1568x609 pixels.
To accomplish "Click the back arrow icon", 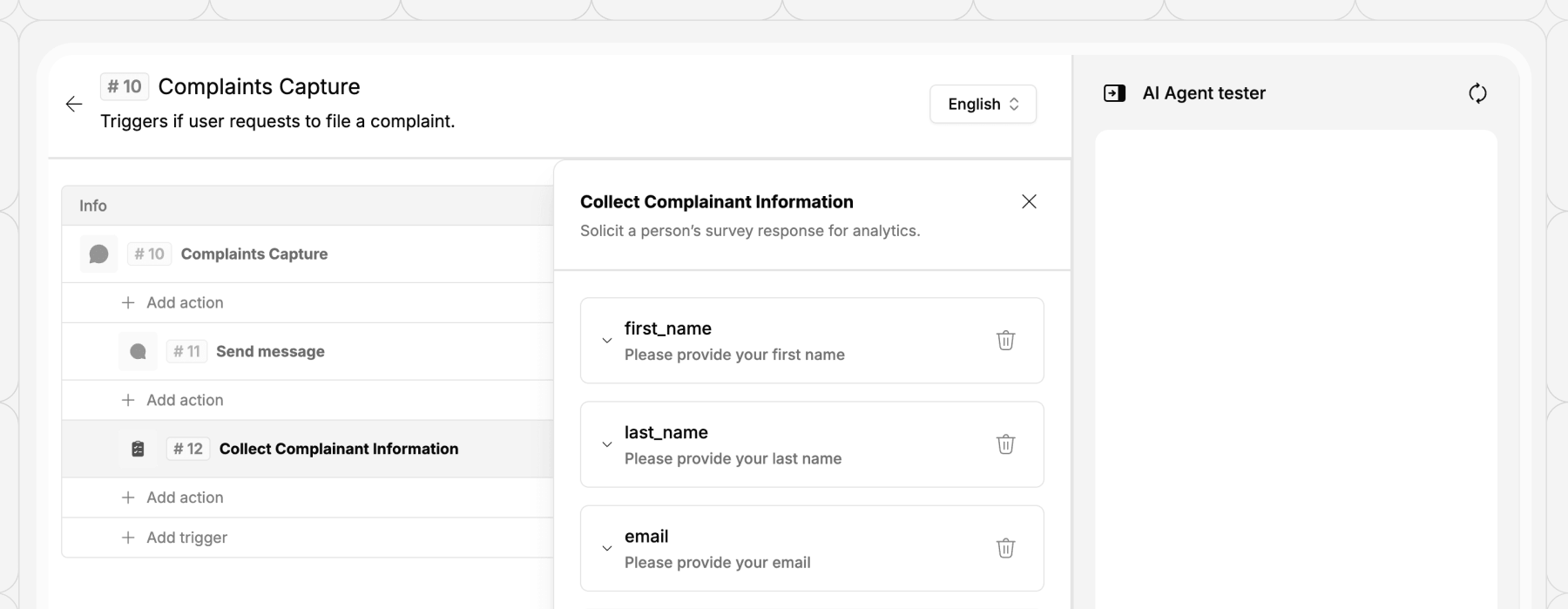I will pyautogui.click(x=74, y=105).
